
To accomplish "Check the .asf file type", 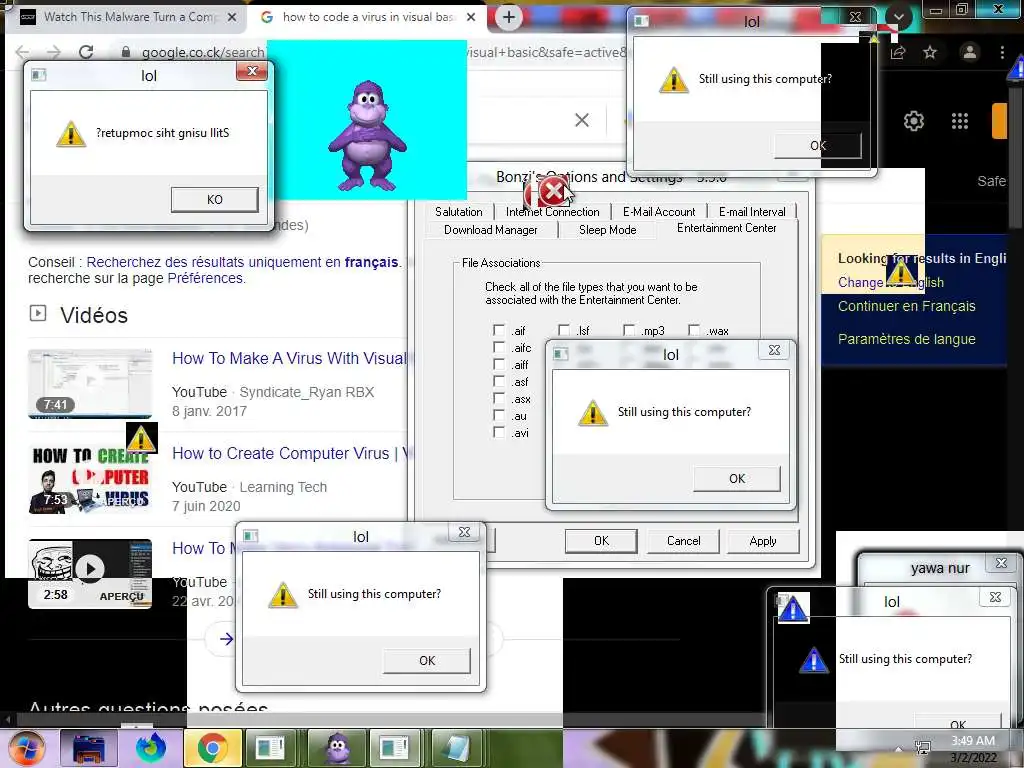I will [x=499, y=381].
